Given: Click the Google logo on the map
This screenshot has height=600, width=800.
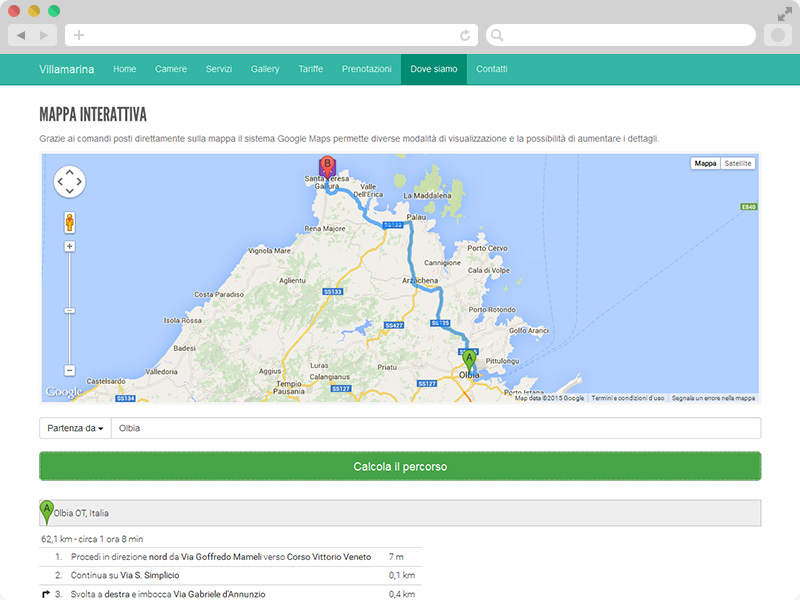Looking at the screenshot, I should point(64,392).
